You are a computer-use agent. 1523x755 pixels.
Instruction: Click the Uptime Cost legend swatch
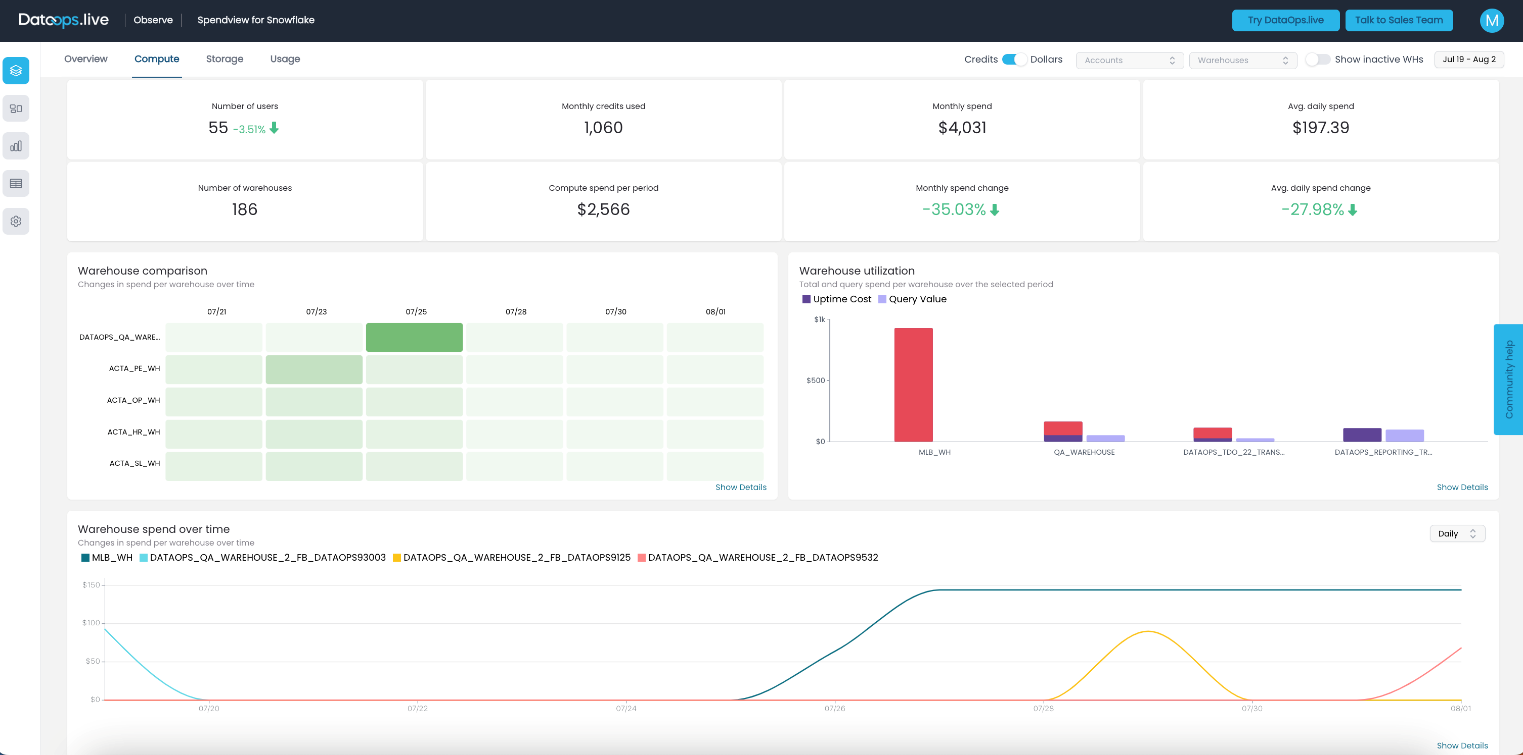click(x=807, y=299)
